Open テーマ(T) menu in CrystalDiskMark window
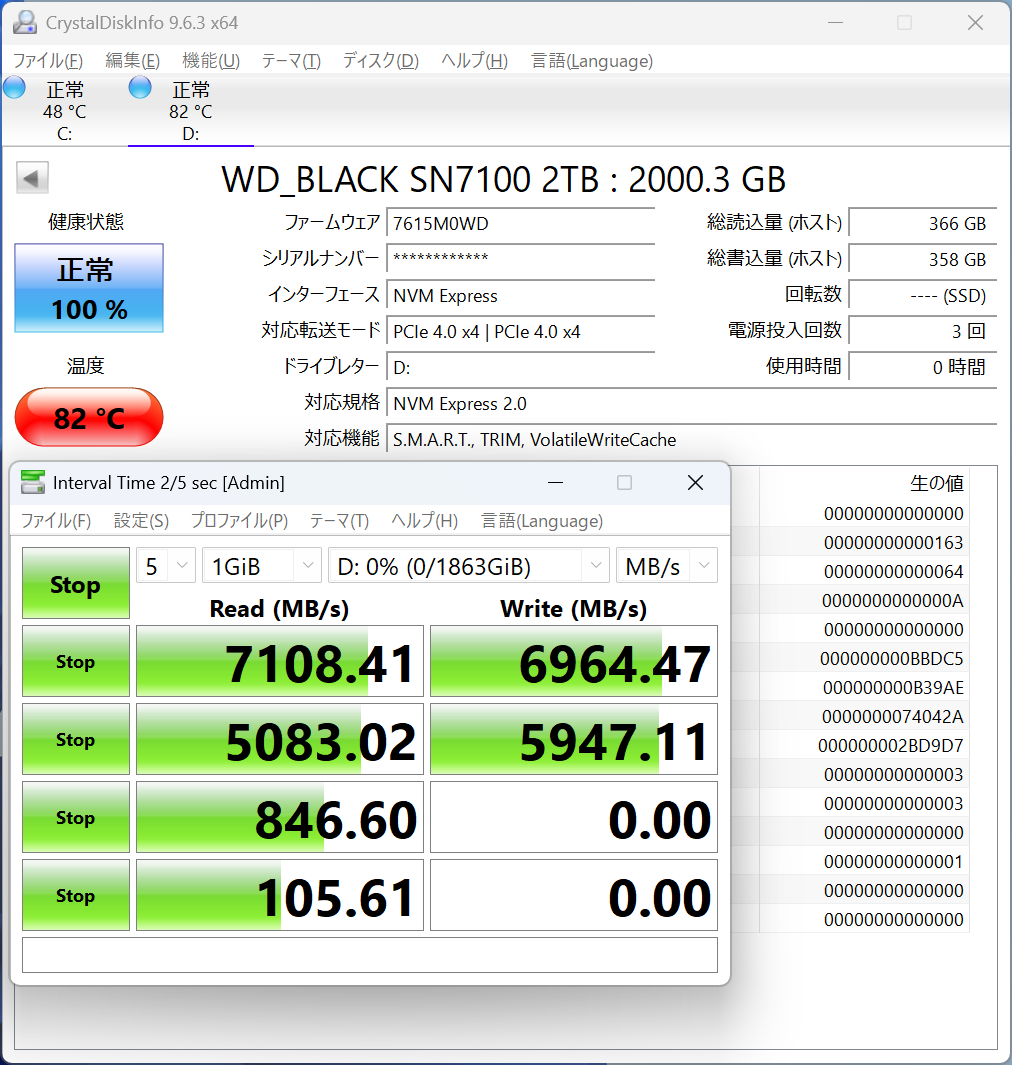This screenshot has height=1065, width=1012. 339,521
